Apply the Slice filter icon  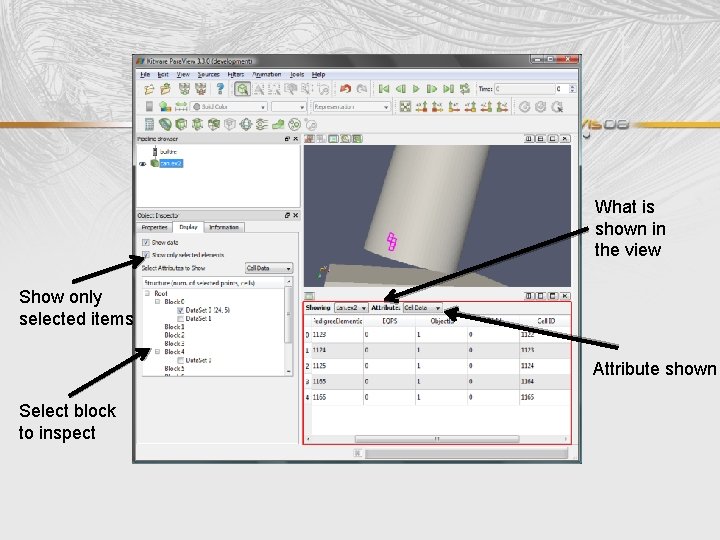197,124
